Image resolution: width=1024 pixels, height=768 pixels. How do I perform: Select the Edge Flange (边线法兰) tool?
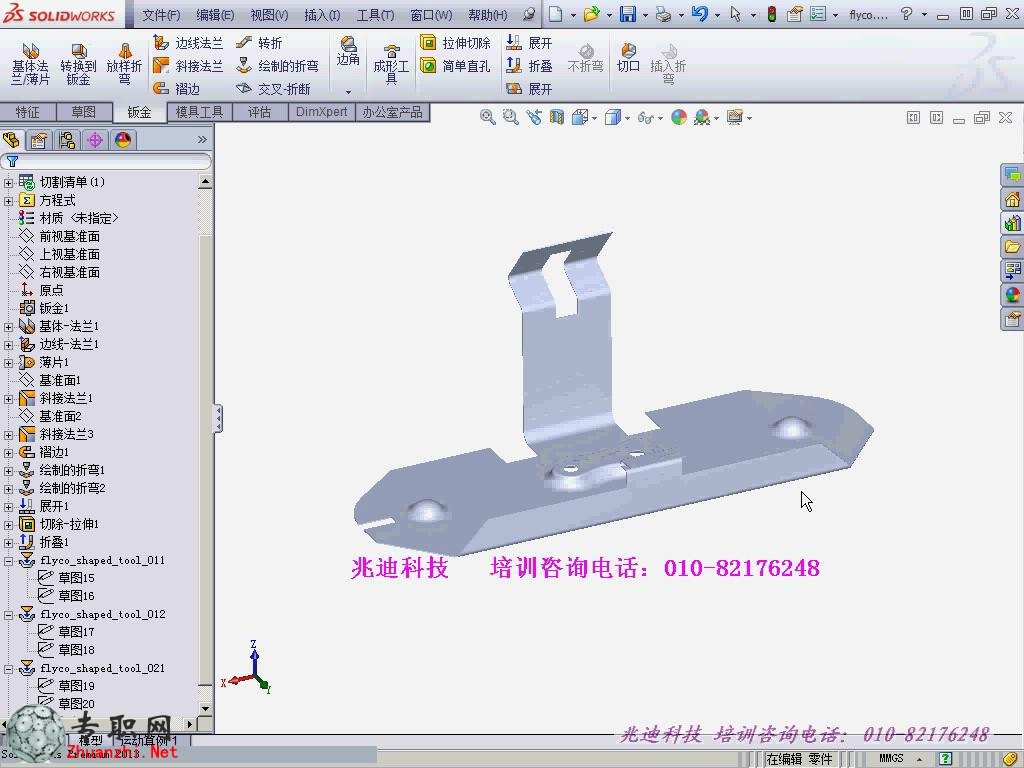[188, 43]
